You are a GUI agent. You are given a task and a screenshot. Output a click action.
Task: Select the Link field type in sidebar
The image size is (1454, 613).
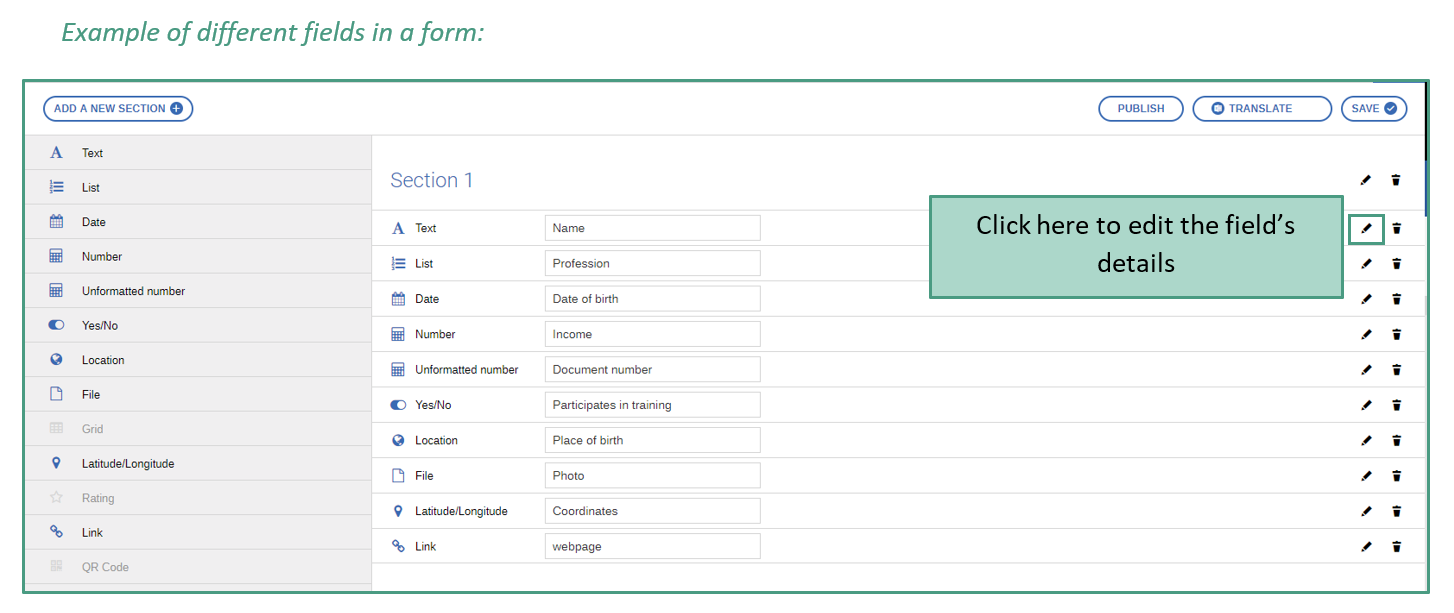[x=198, y=533]
